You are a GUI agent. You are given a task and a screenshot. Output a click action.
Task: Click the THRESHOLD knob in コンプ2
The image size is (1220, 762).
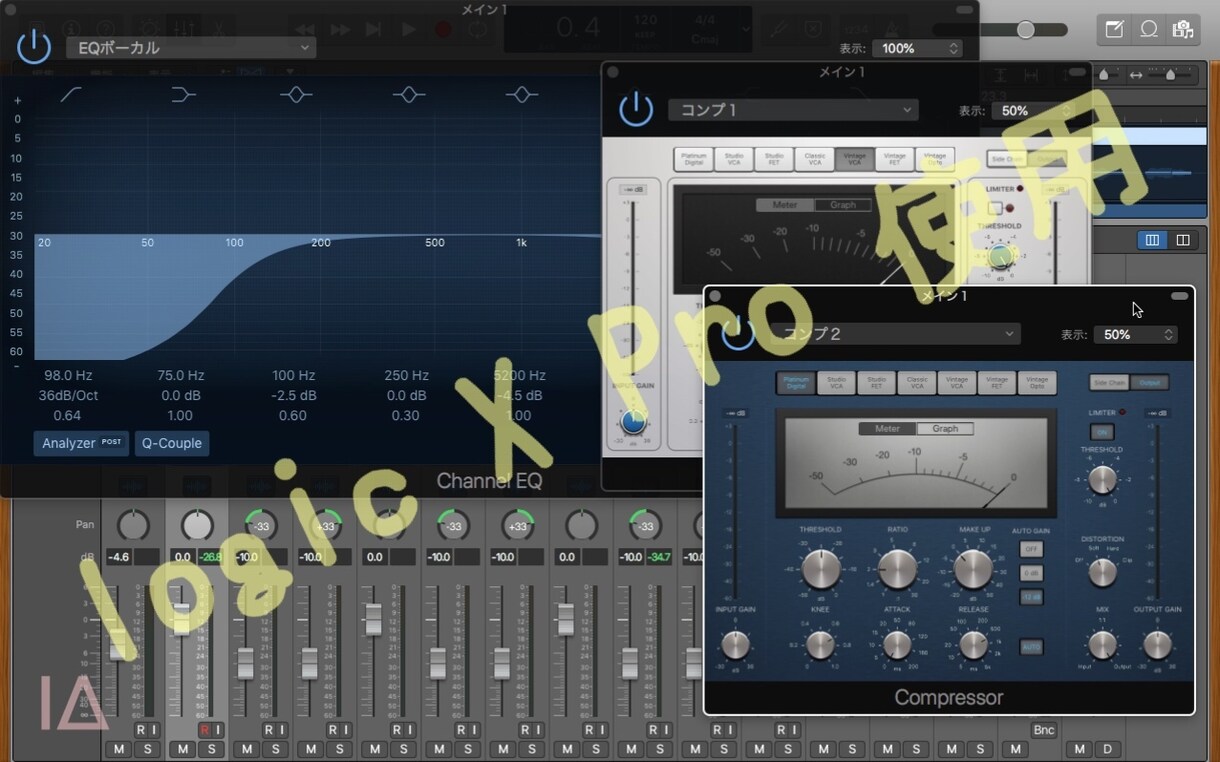click(x=820, y=568)
